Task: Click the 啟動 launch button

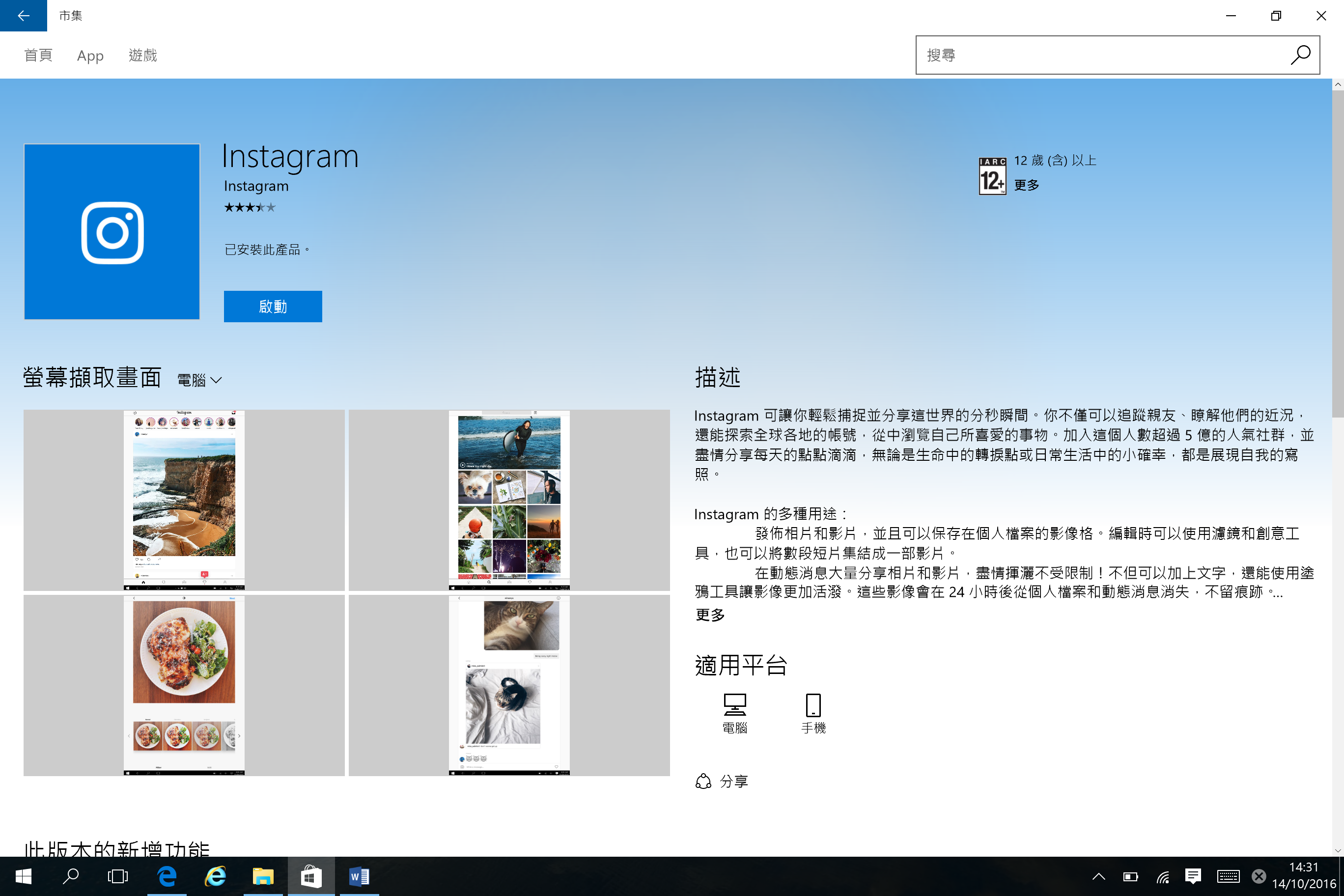Action: [273, 307]
